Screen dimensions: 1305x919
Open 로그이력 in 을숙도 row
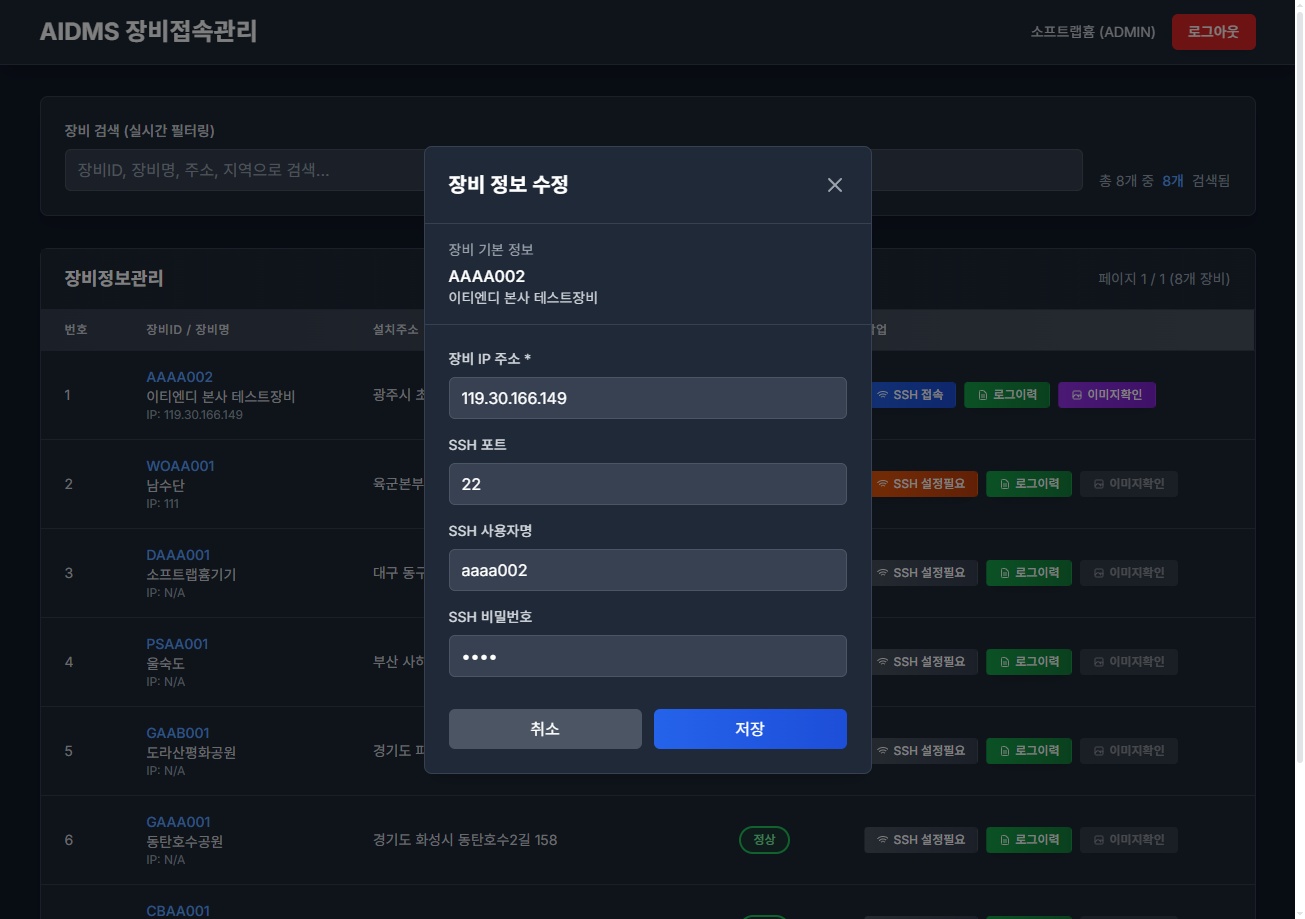tap(1029, 662)
